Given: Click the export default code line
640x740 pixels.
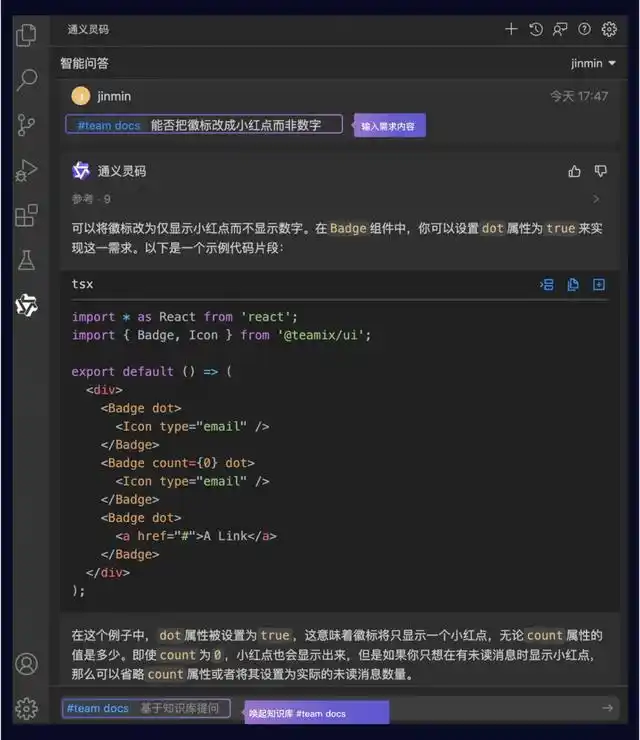Looking at the screenshot, I should (152, 372).
